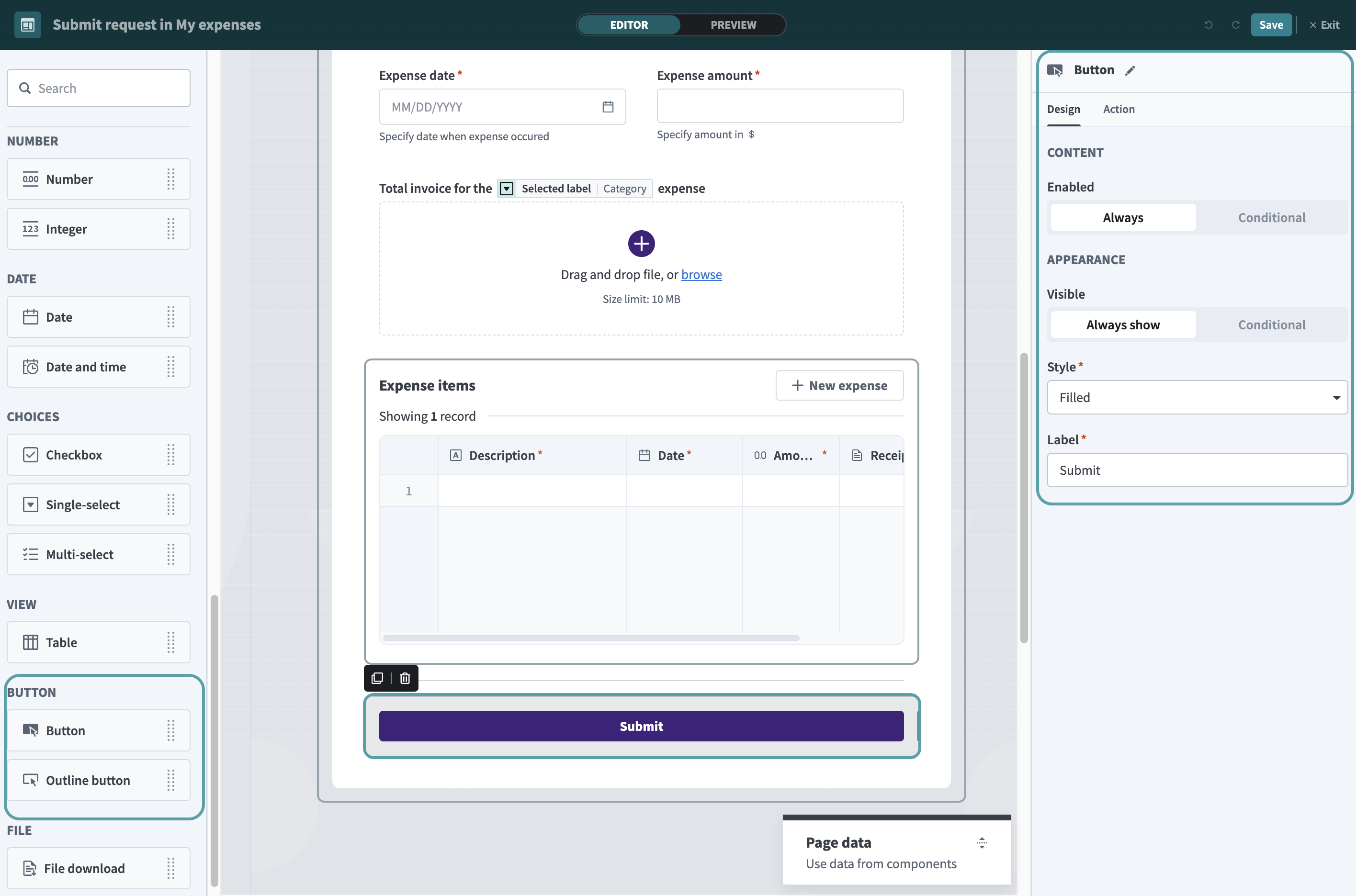This screenshot has height=896, width=1356.
Task: Click the Save button
Action: tap(1270, 25)
